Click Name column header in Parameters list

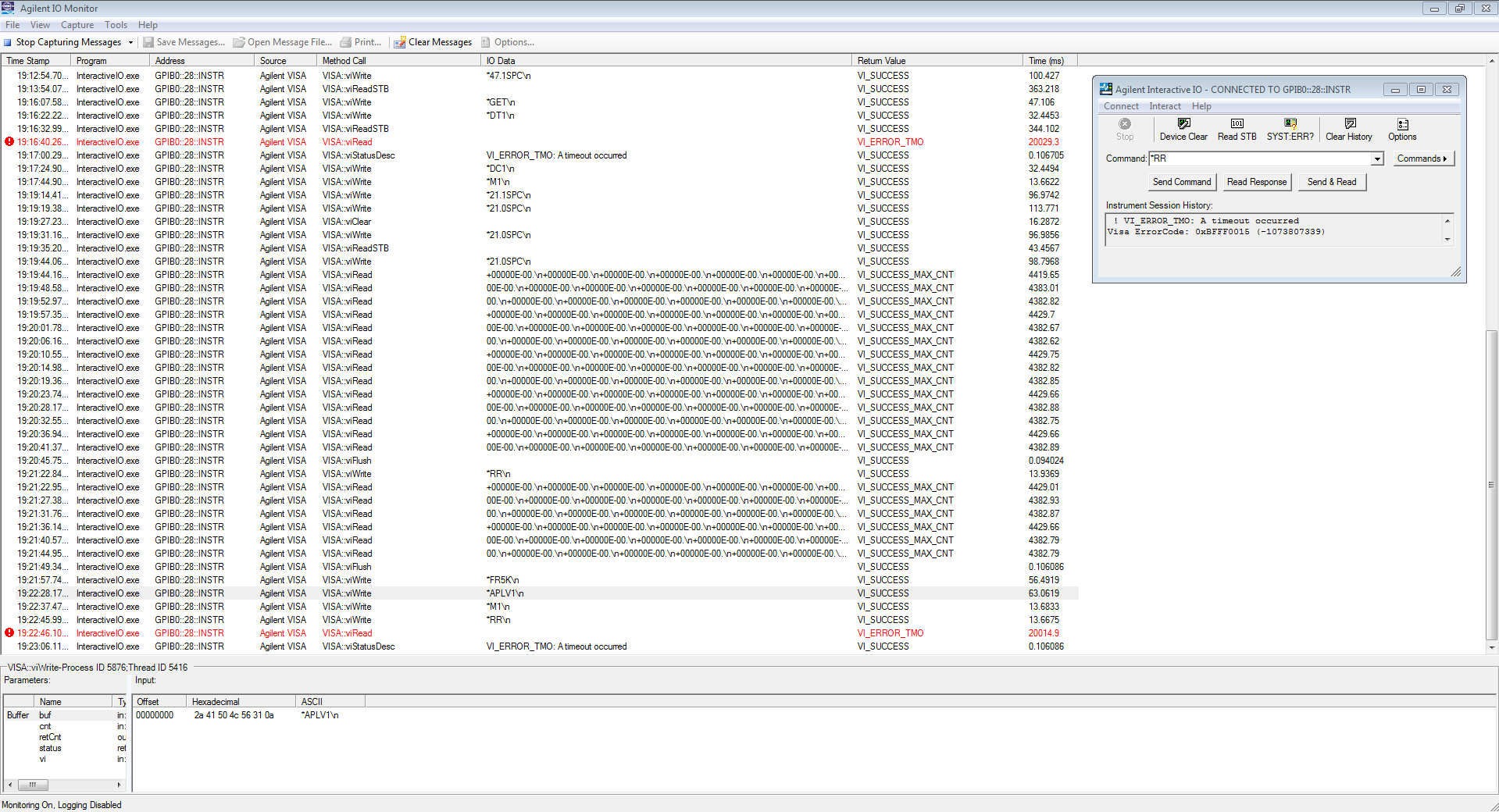[x=74, y=701]
